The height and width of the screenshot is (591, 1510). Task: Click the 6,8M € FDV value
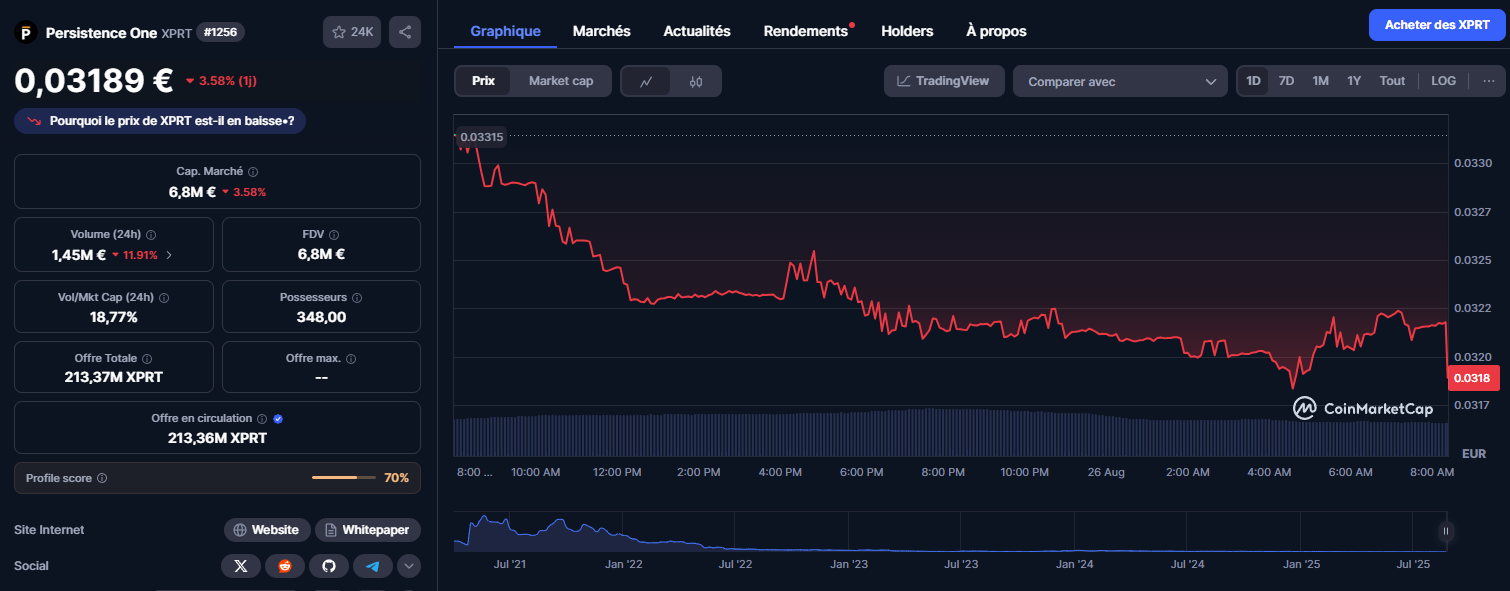[321, 254]
